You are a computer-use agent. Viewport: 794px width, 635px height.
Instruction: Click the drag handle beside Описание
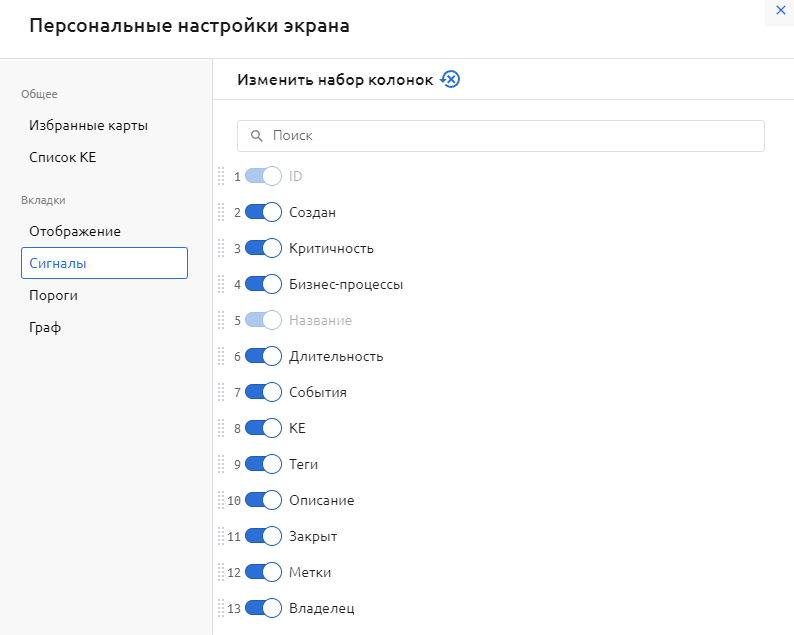[x=221, y=500]
